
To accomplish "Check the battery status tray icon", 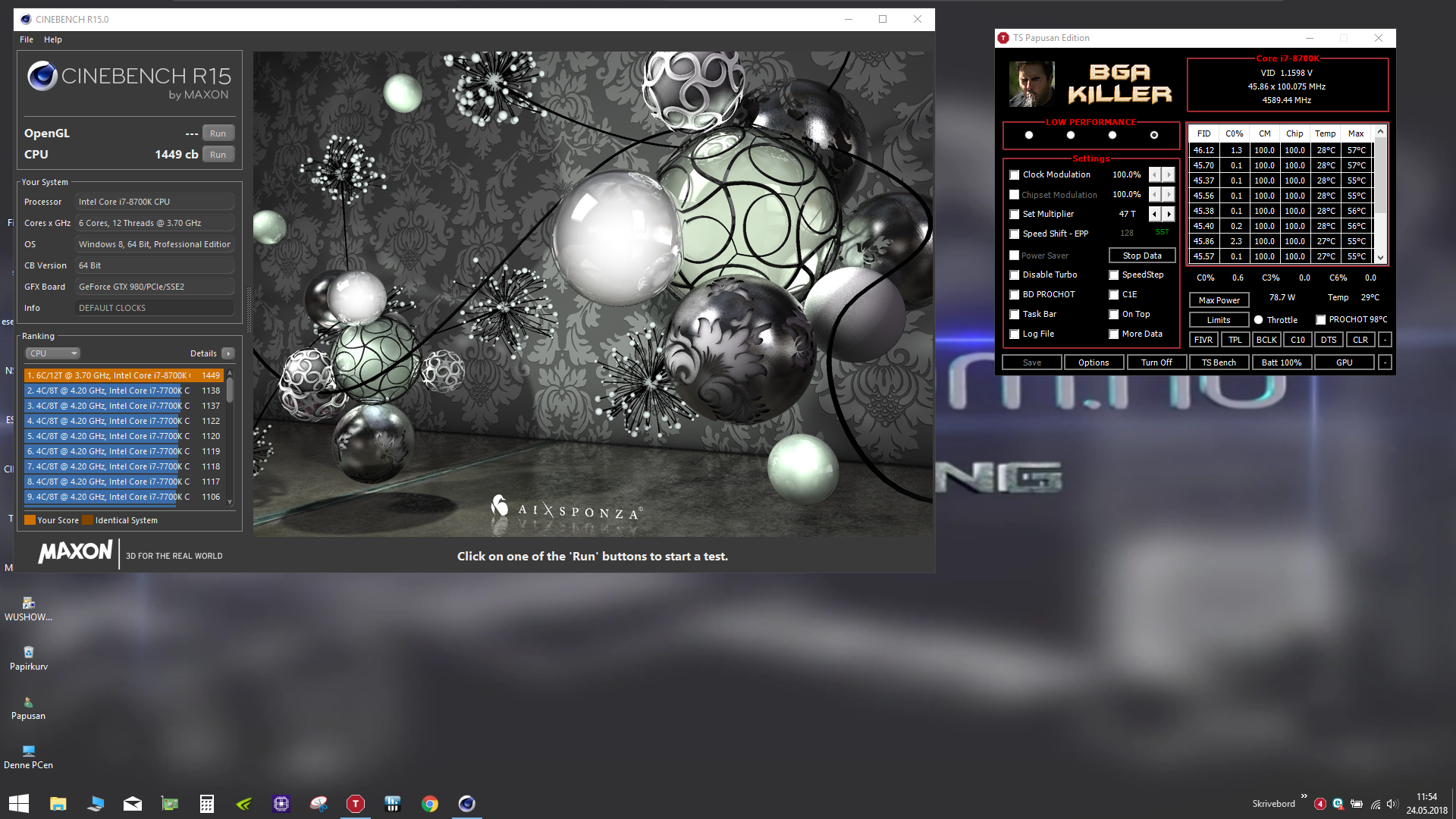I will point(1357,804).
